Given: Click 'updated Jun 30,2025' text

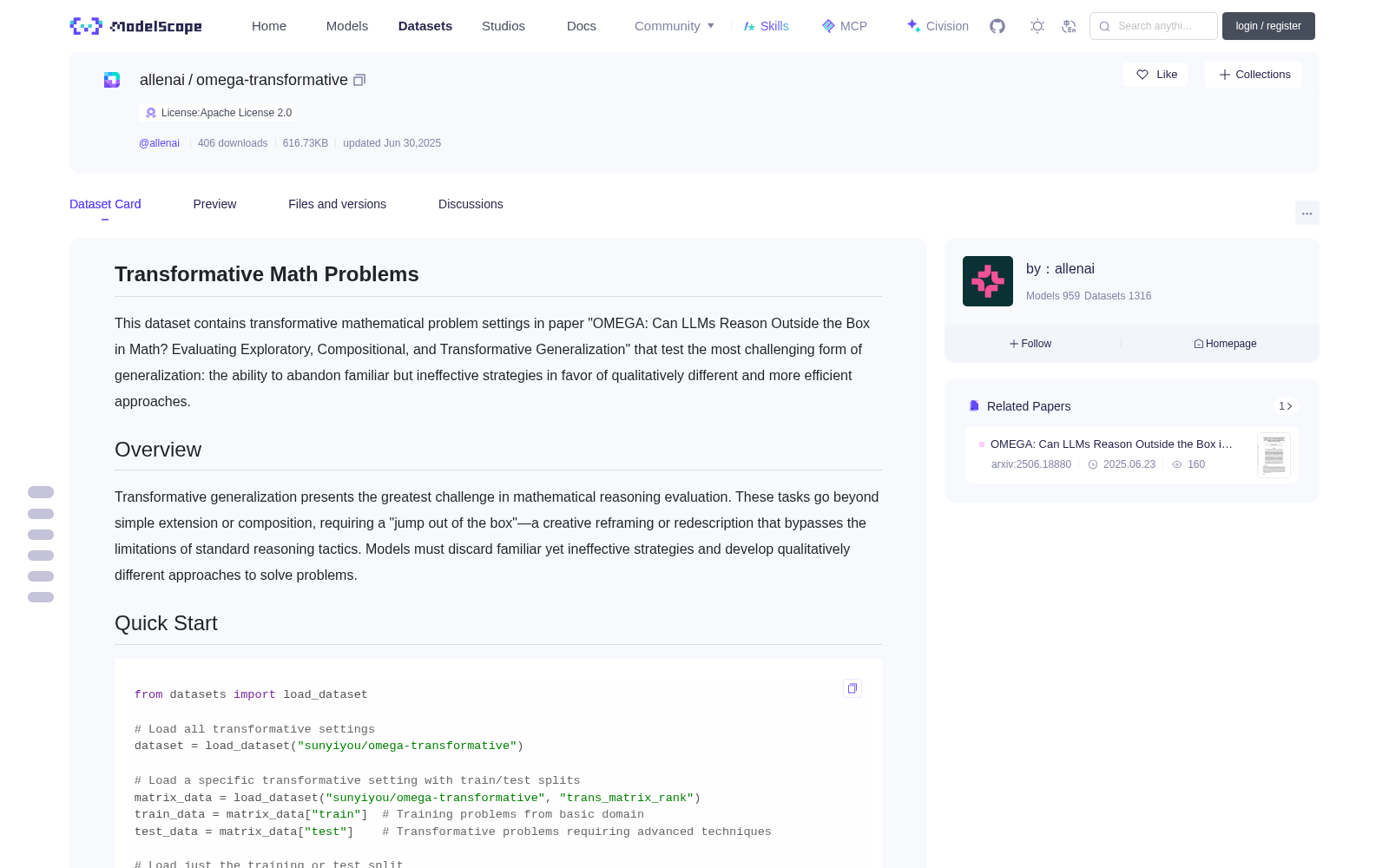Looking at the screenshot, I should pos(392,143).
